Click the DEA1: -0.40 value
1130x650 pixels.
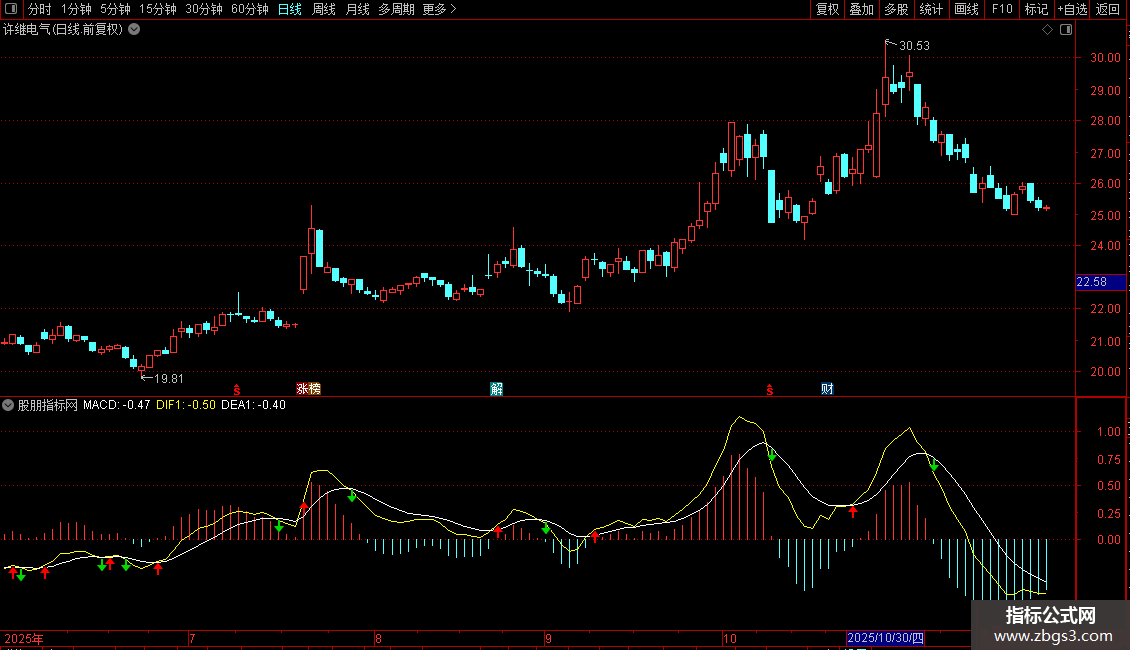[254, 405]
